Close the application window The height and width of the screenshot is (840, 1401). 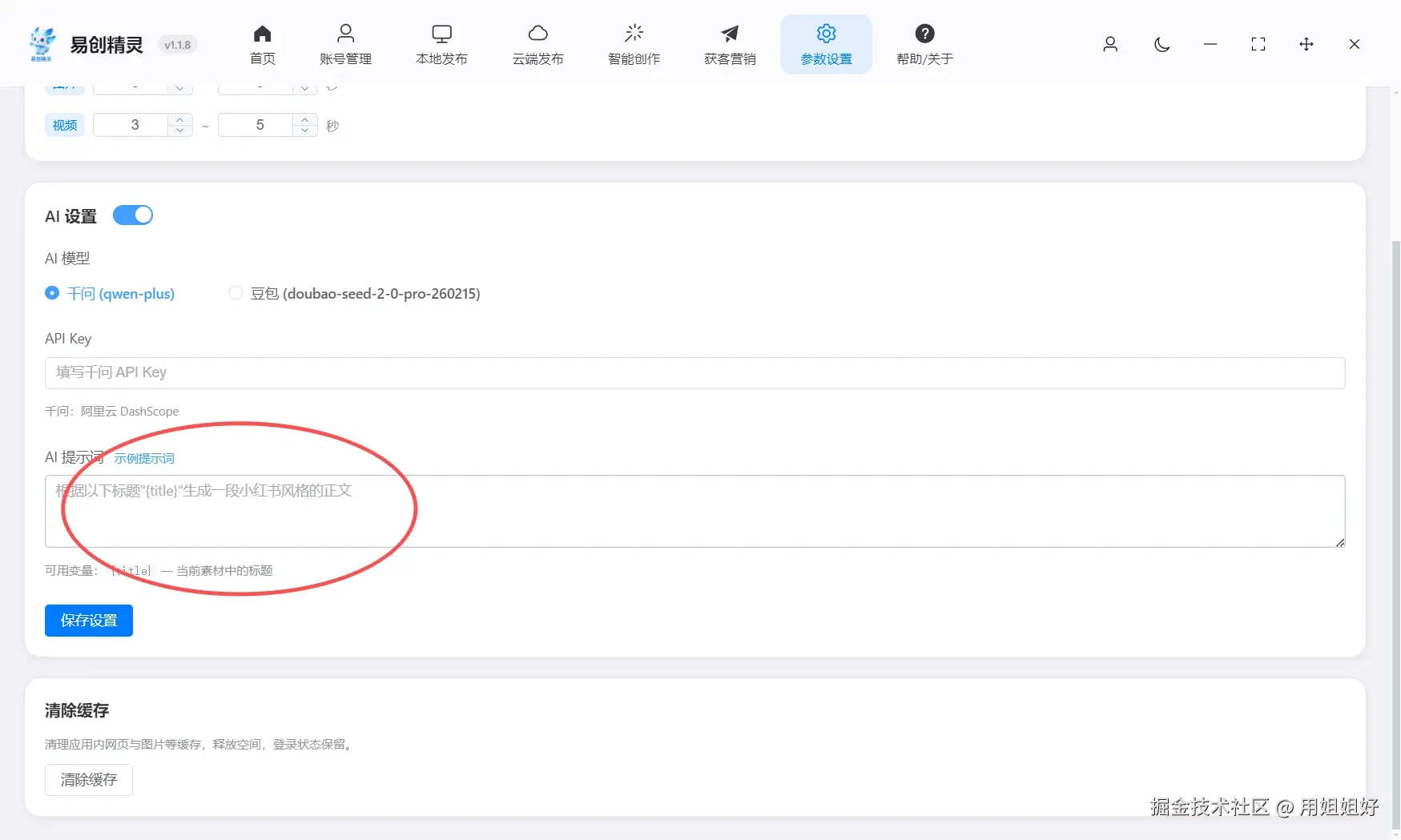click(x=1355, y=45)
